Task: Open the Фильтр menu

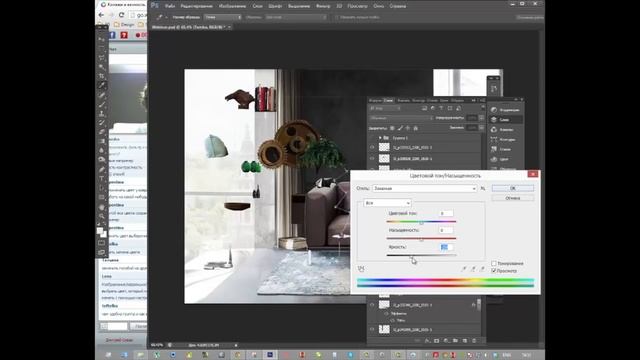Action: pyautogui.click(x=323, y=6)
